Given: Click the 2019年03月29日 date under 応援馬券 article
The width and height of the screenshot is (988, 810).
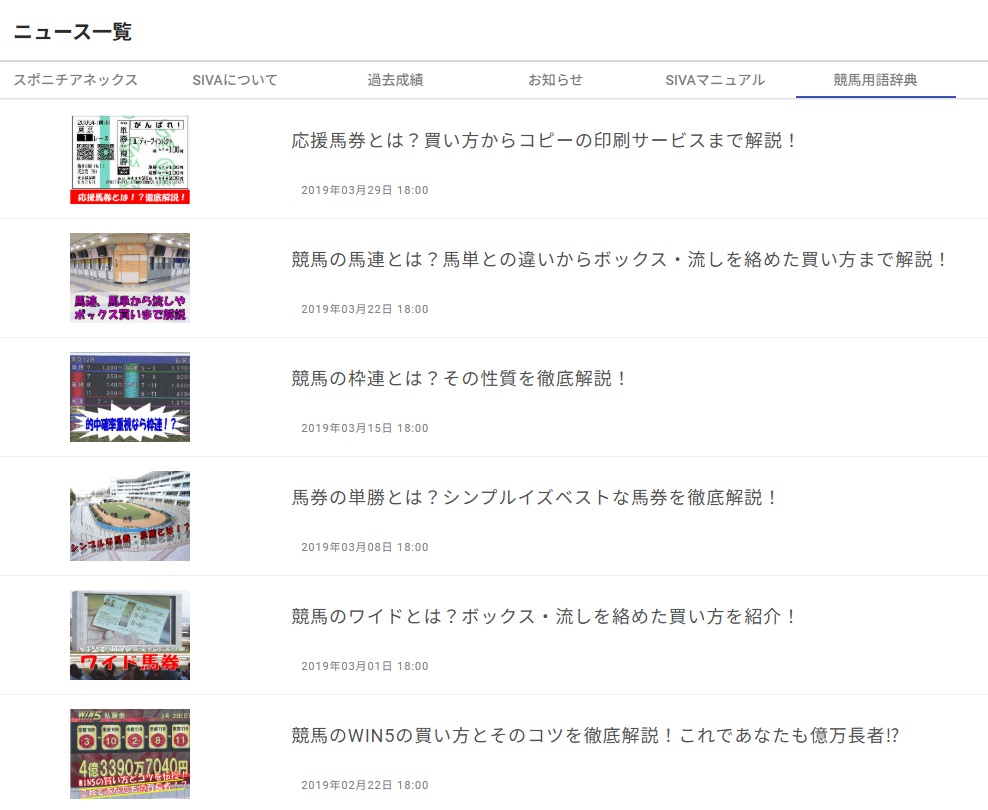Looking at the screenshot, I should (365, 190).
